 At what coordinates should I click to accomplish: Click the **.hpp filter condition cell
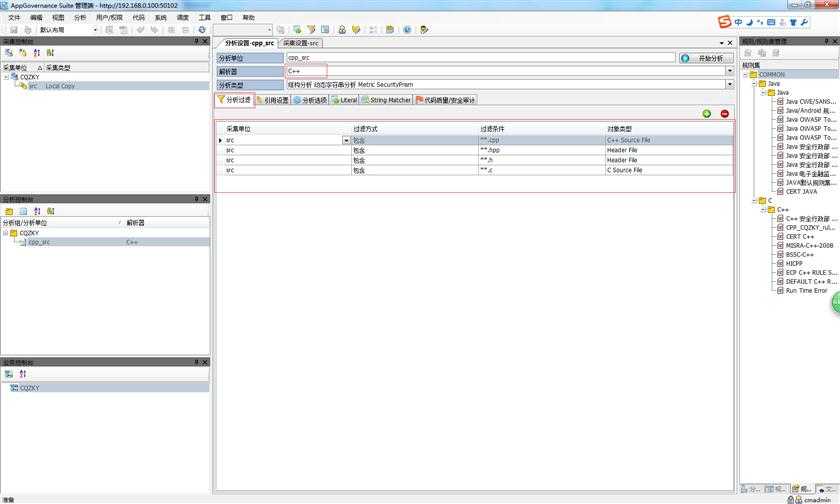pos(541,151)
